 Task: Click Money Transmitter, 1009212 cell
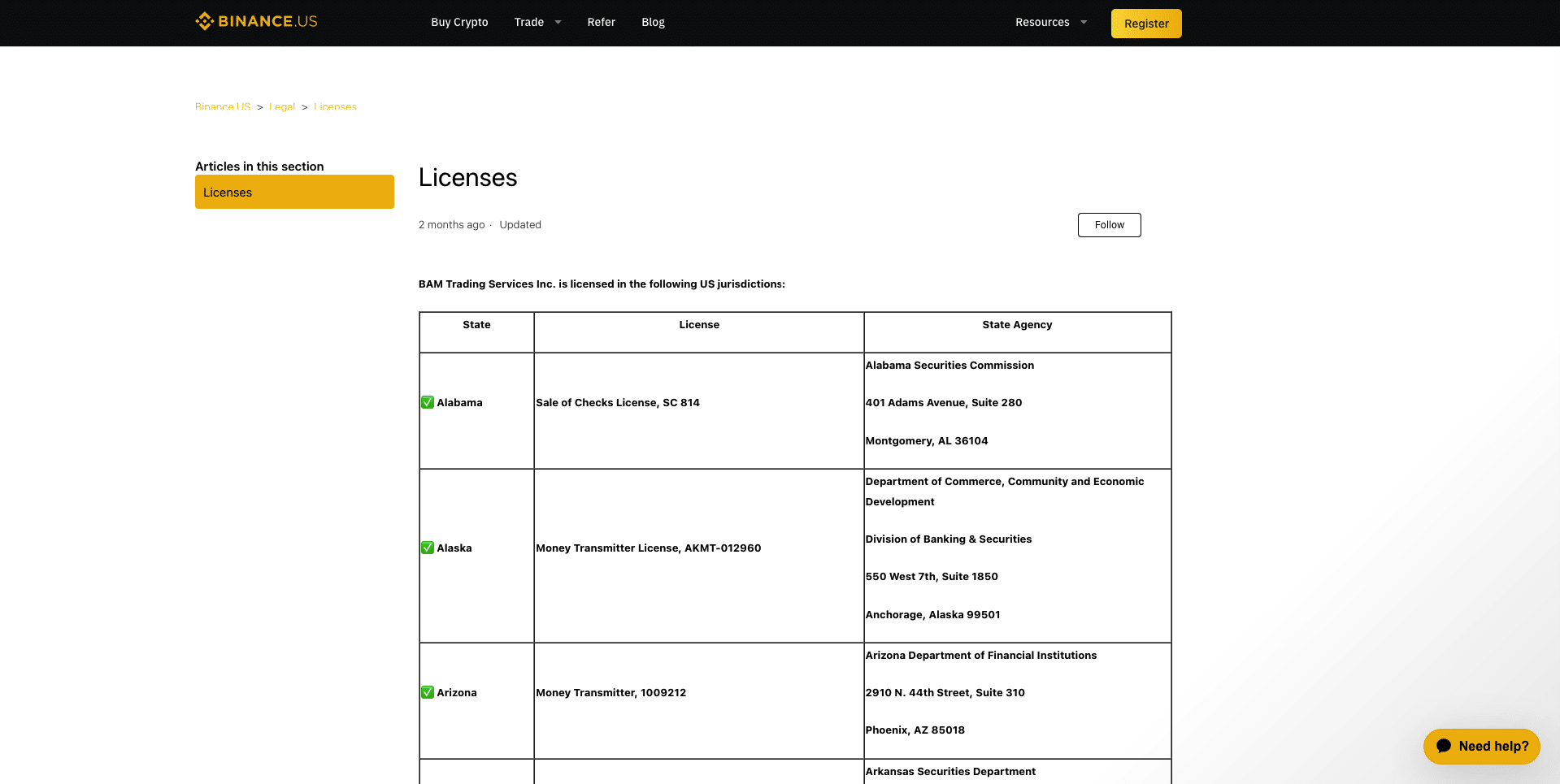click(611, 692)
